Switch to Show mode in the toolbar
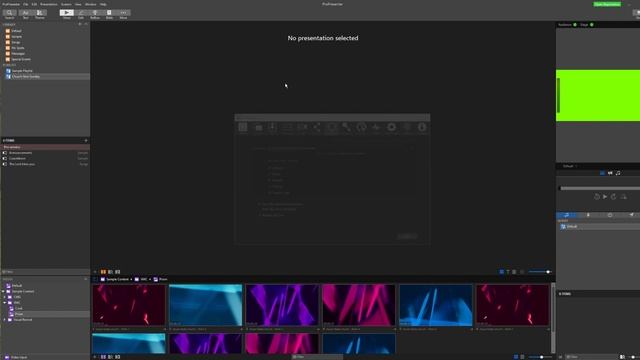This screenshot has height=360, width=640. 67,14
